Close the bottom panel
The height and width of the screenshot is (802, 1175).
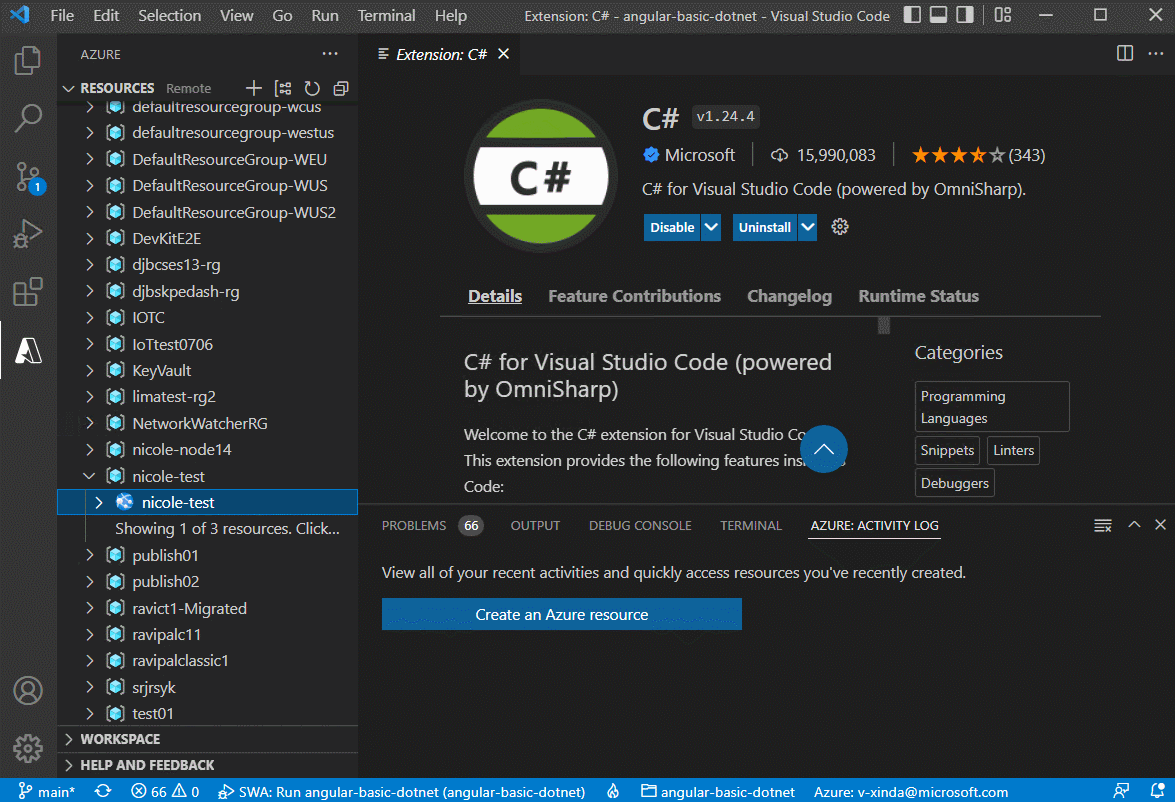[1160, 525]
